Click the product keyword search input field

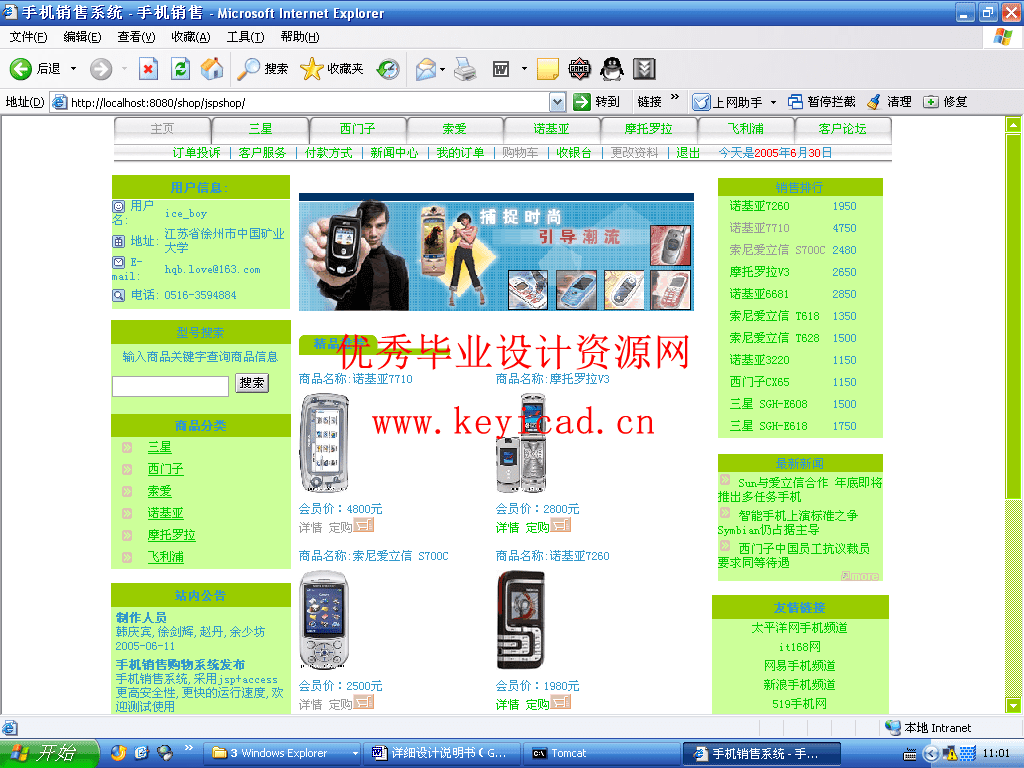click(170, 386)
